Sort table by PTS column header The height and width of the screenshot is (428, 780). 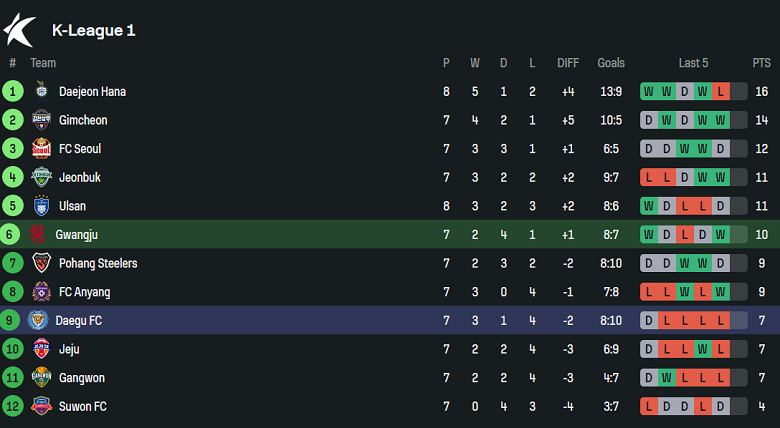click(x=761, y=63)
